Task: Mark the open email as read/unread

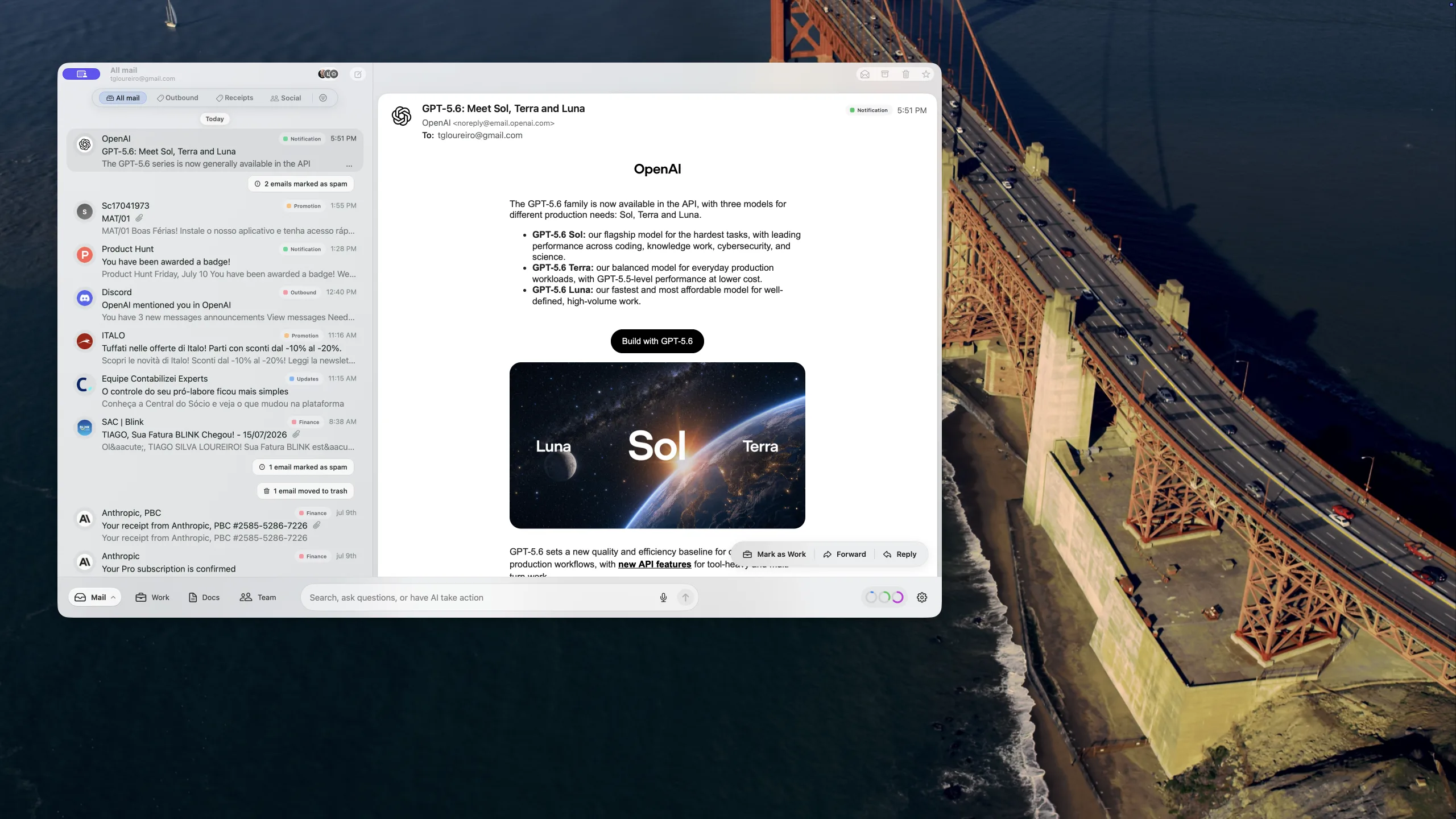Action: click(x=864, y=74)
